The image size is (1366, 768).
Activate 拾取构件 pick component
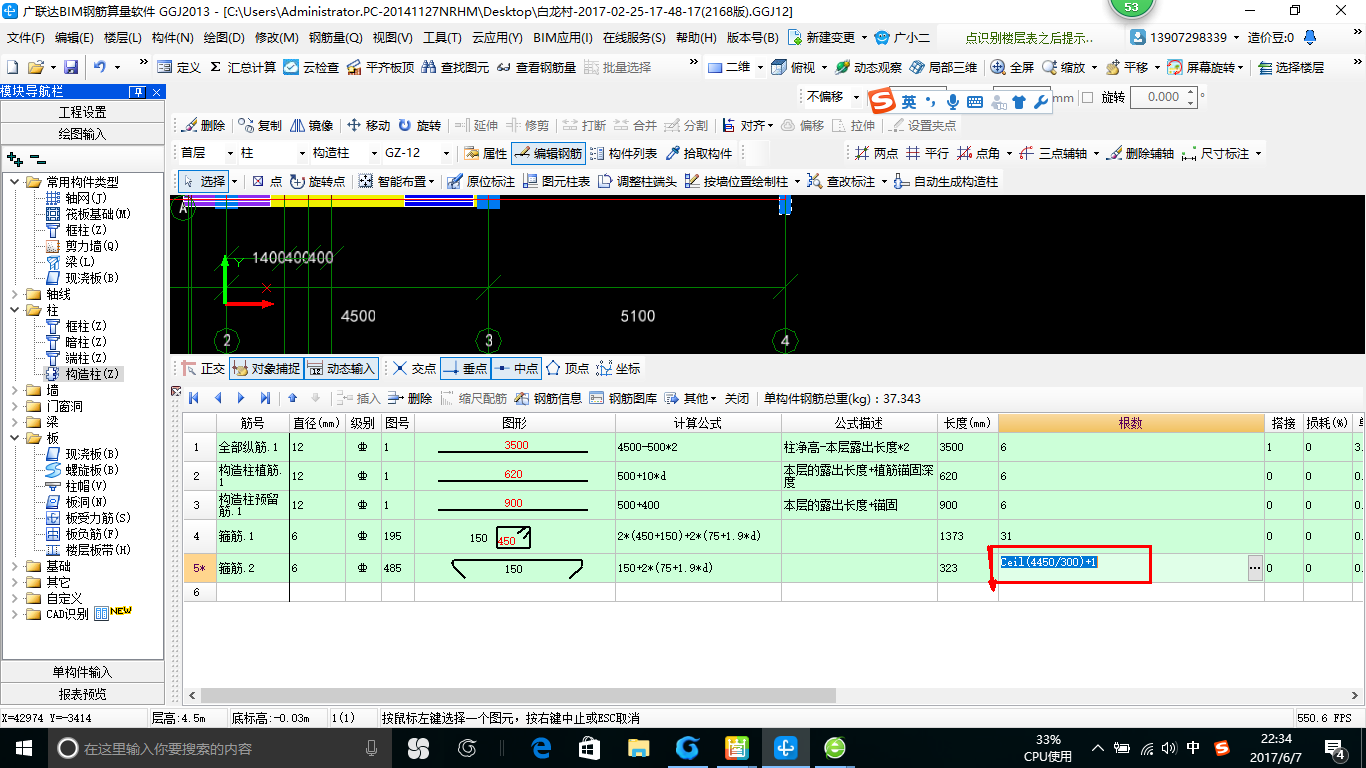[x=698, y=153]
